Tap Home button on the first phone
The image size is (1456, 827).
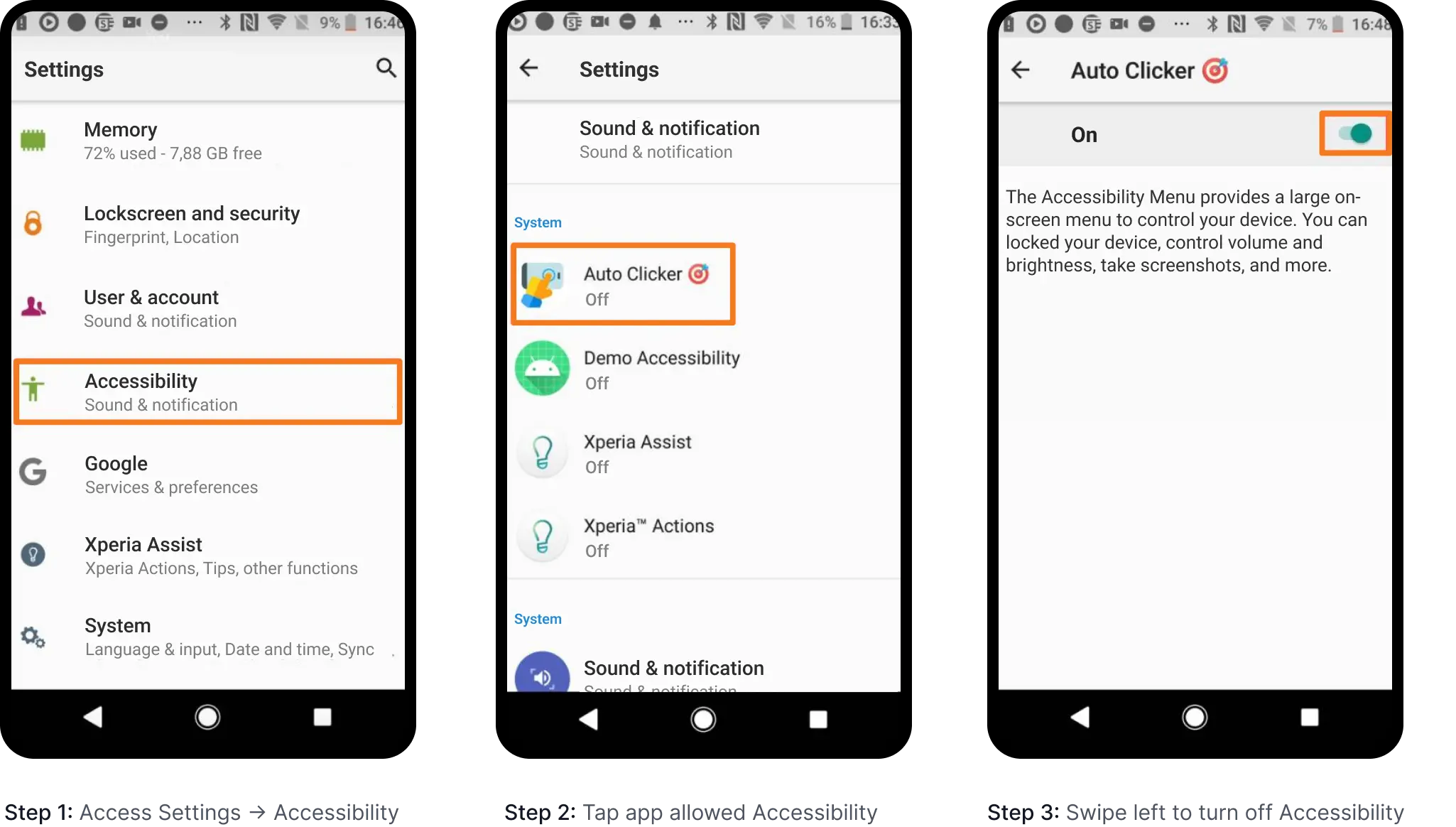tap(207, 717)
